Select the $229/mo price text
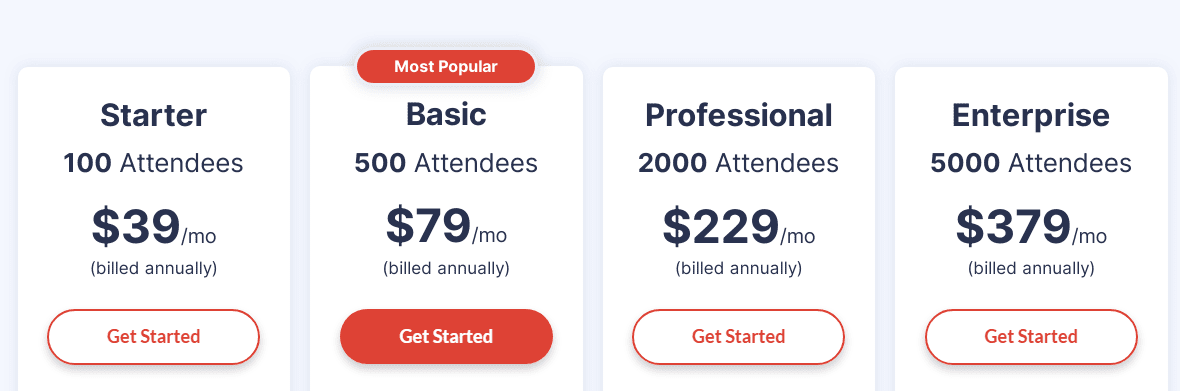The width and height of the screenshot is (1180, 391). [738, 227]
